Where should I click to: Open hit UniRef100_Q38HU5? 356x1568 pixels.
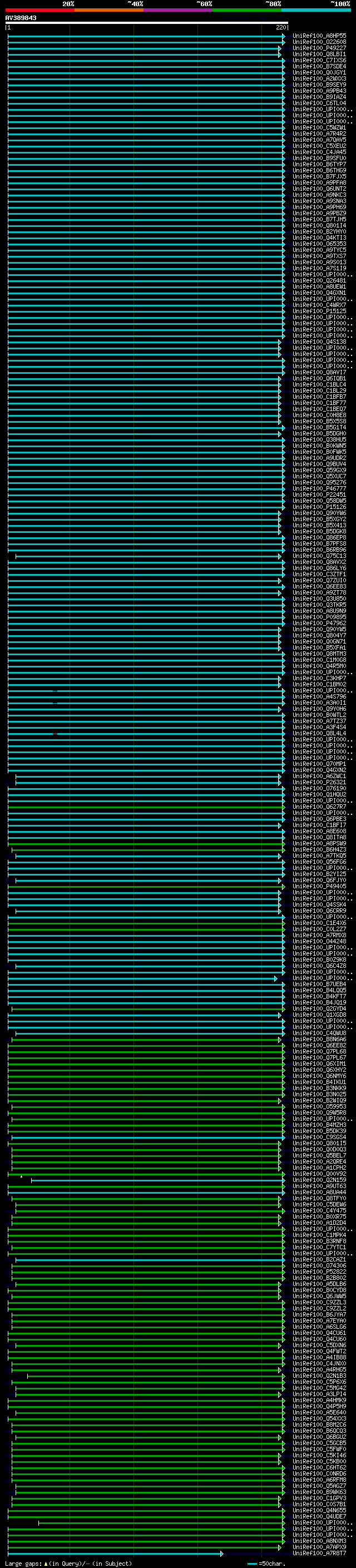click(319, 439)
